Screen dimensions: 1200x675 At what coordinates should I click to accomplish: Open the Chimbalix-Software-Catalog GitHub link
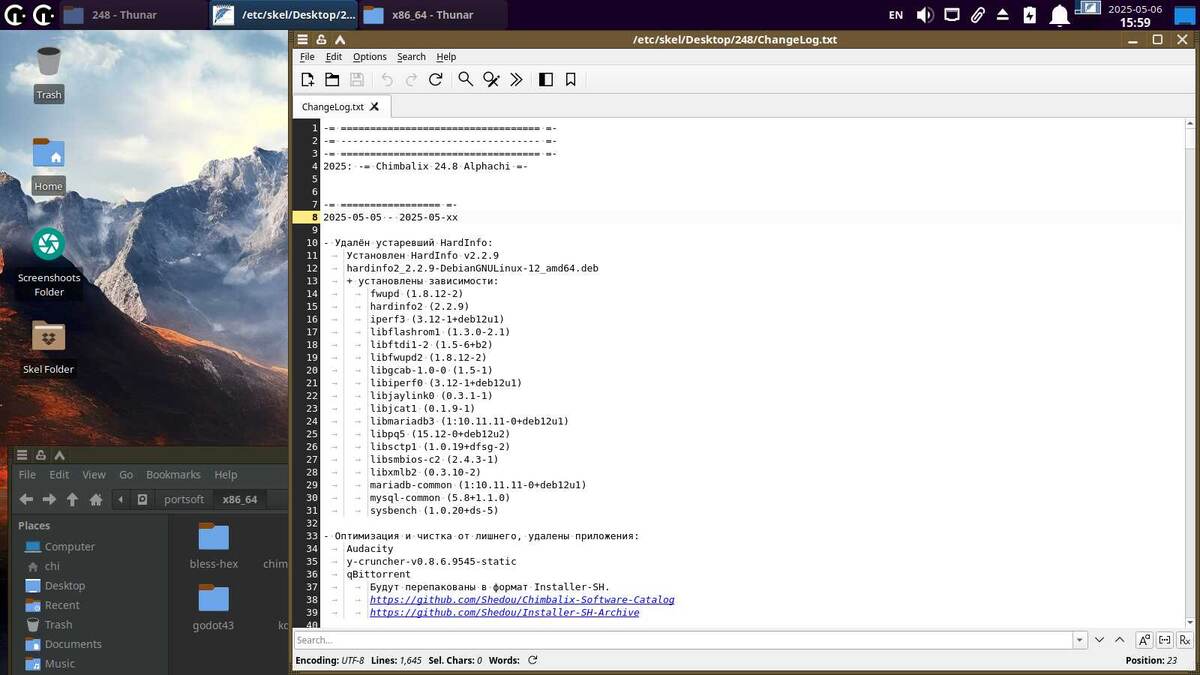point(522,600)
